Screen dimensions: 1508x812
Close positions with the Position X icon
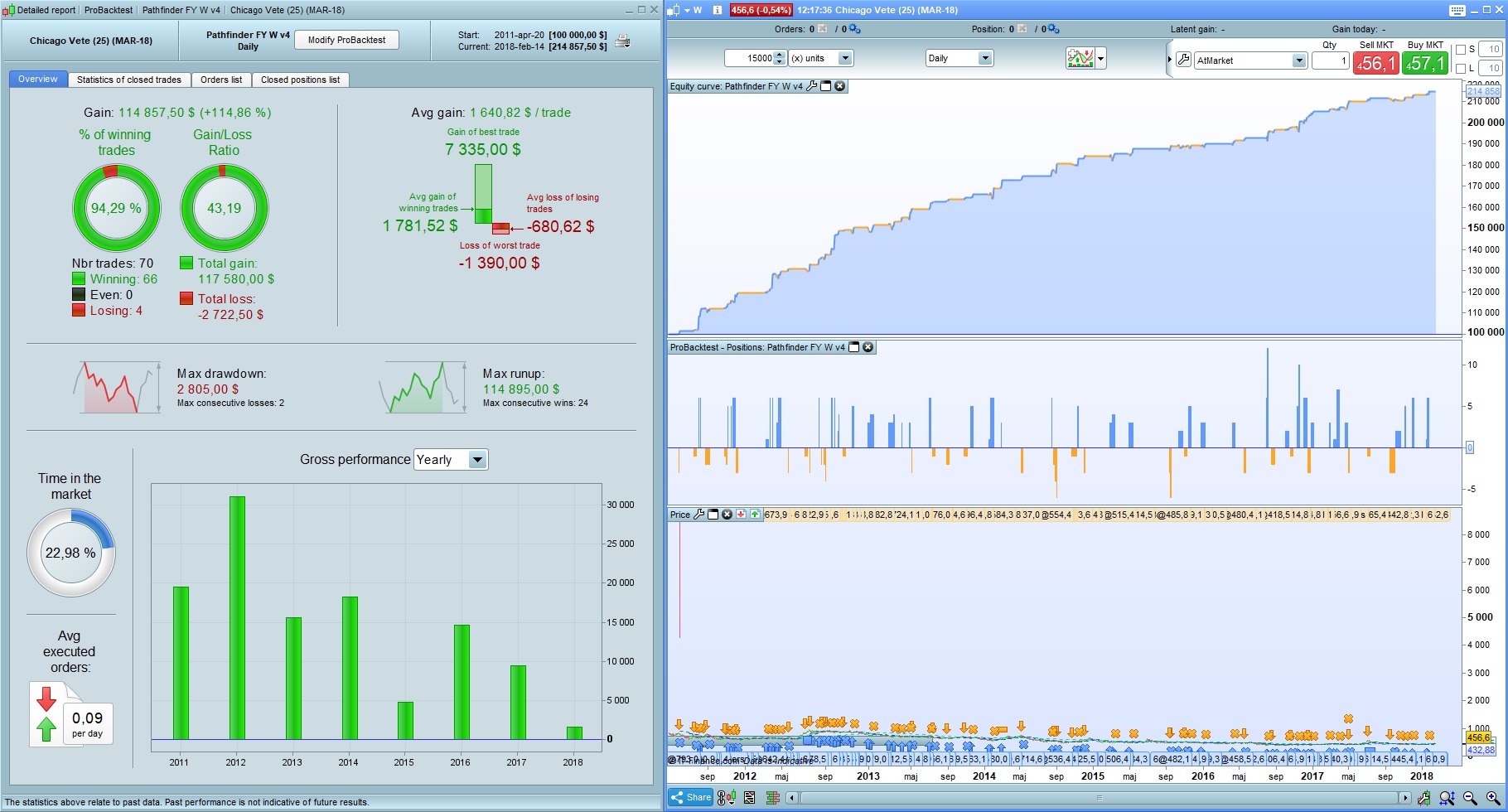click(1022, 29)
